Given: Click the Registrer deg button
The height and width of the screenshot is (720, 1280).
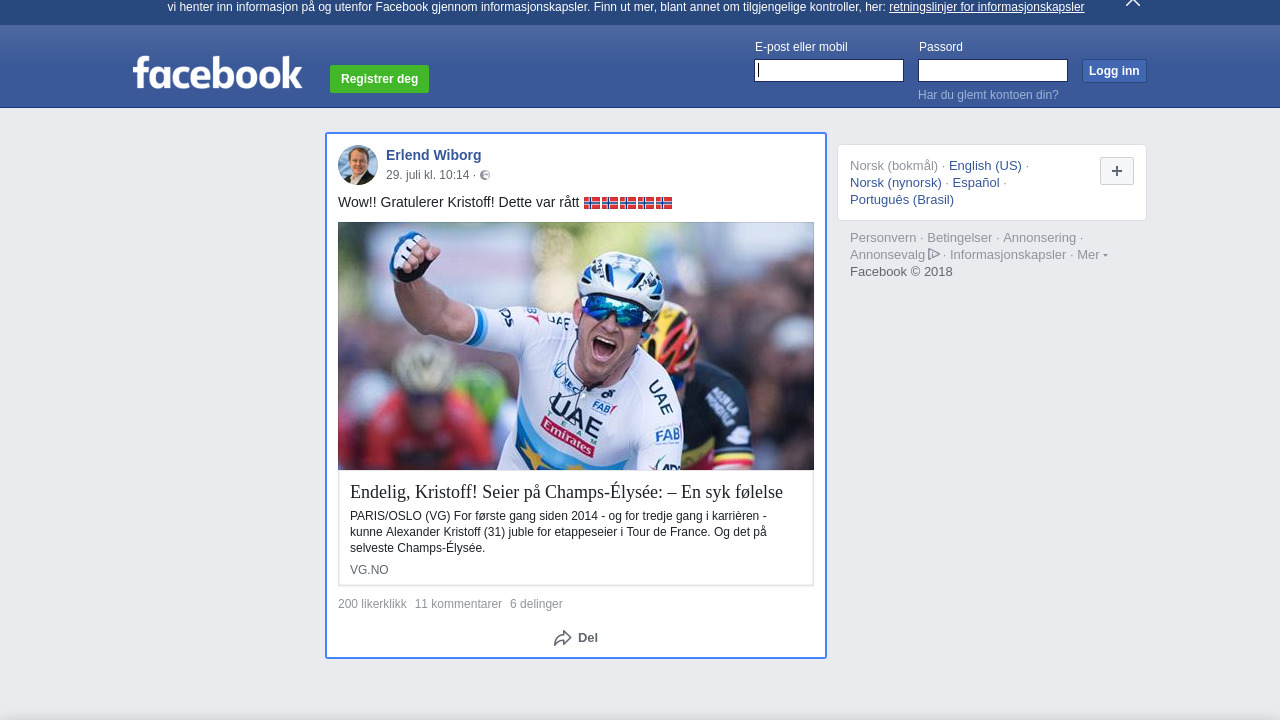Looking at the screenshot, I should (379, 79).
